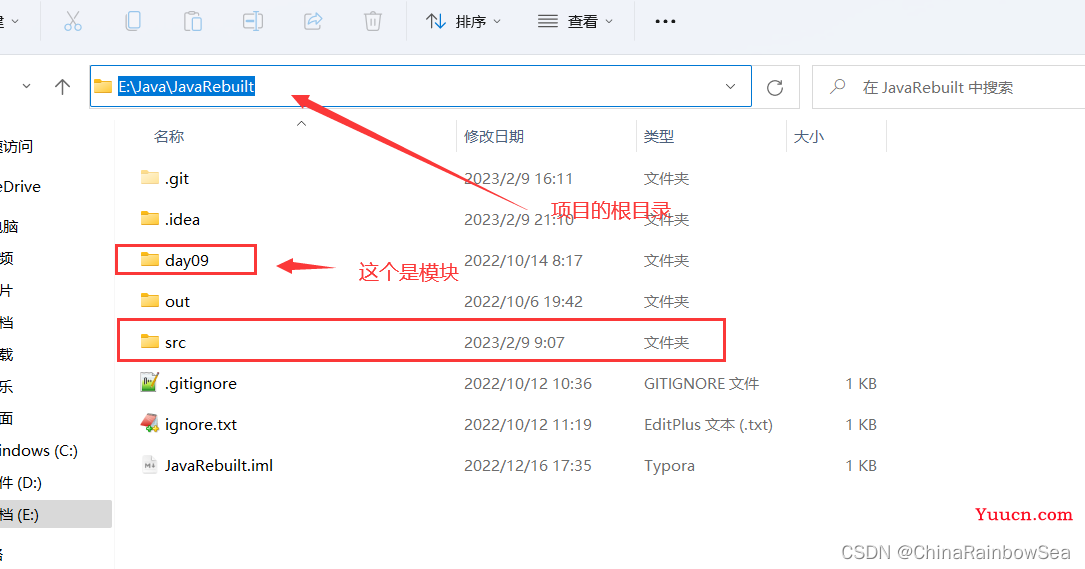
Task: Click the Share icon in toolbar
Action: point(313,21)
